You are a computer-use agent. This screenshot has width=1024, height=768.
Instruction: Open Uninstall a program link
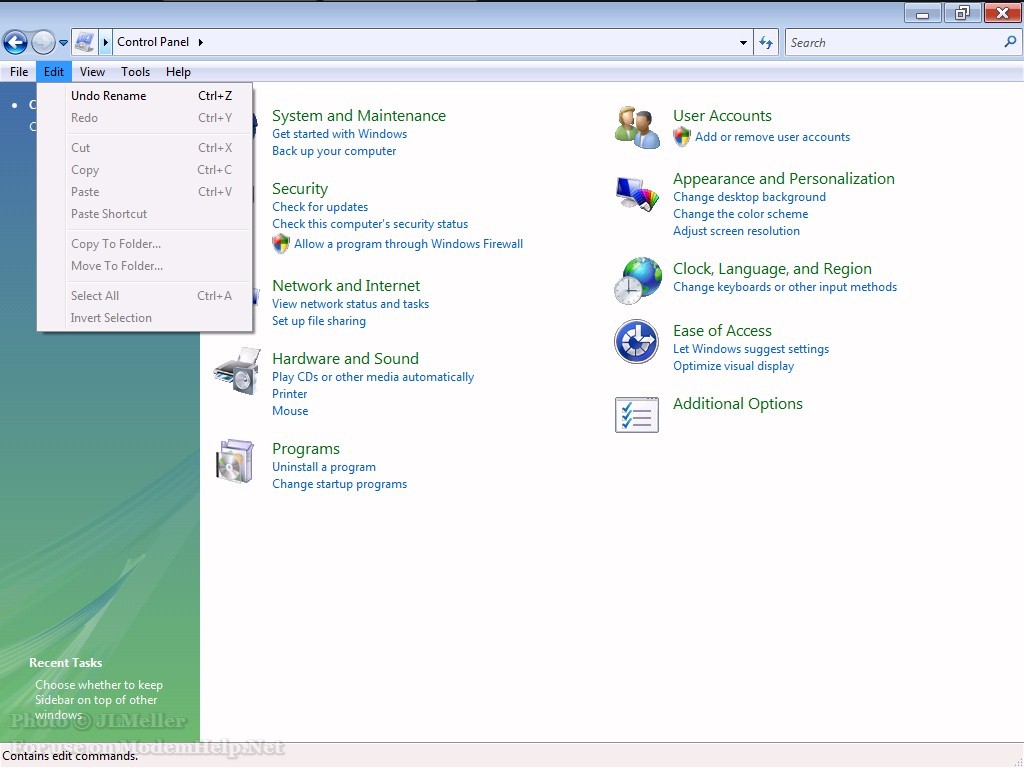click(324, 467)
